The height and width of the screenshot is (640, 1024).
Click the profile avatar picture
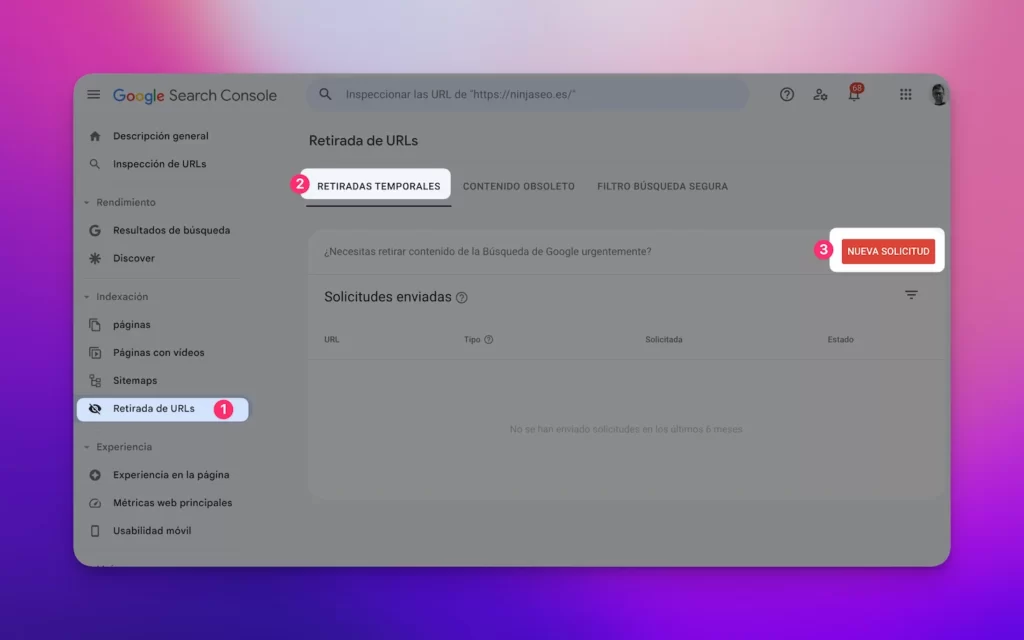[x=938, y=94]
